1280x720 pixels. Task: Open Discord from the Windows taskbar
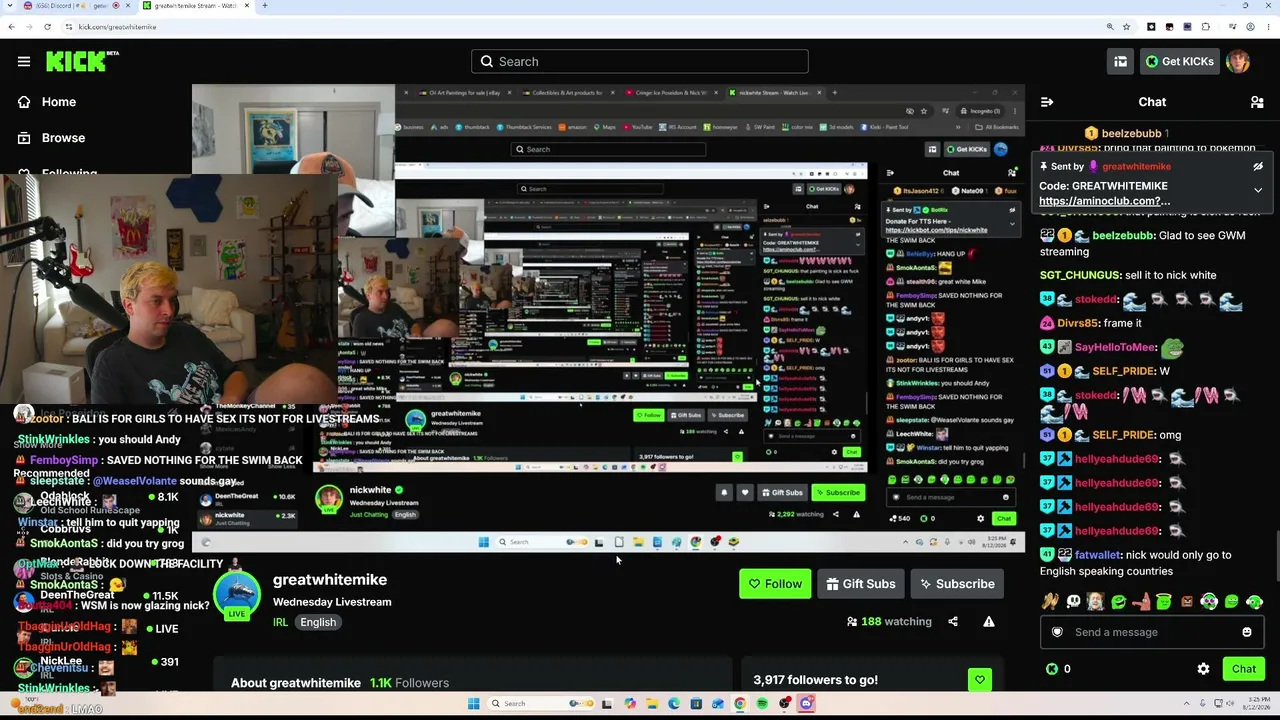(x=806, y=704)
